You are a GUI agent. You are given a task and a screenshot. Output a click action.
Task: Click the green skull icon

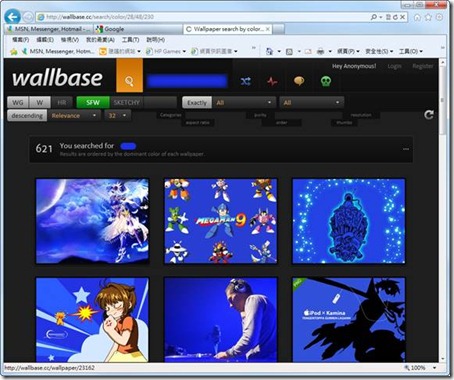(326, 81)
